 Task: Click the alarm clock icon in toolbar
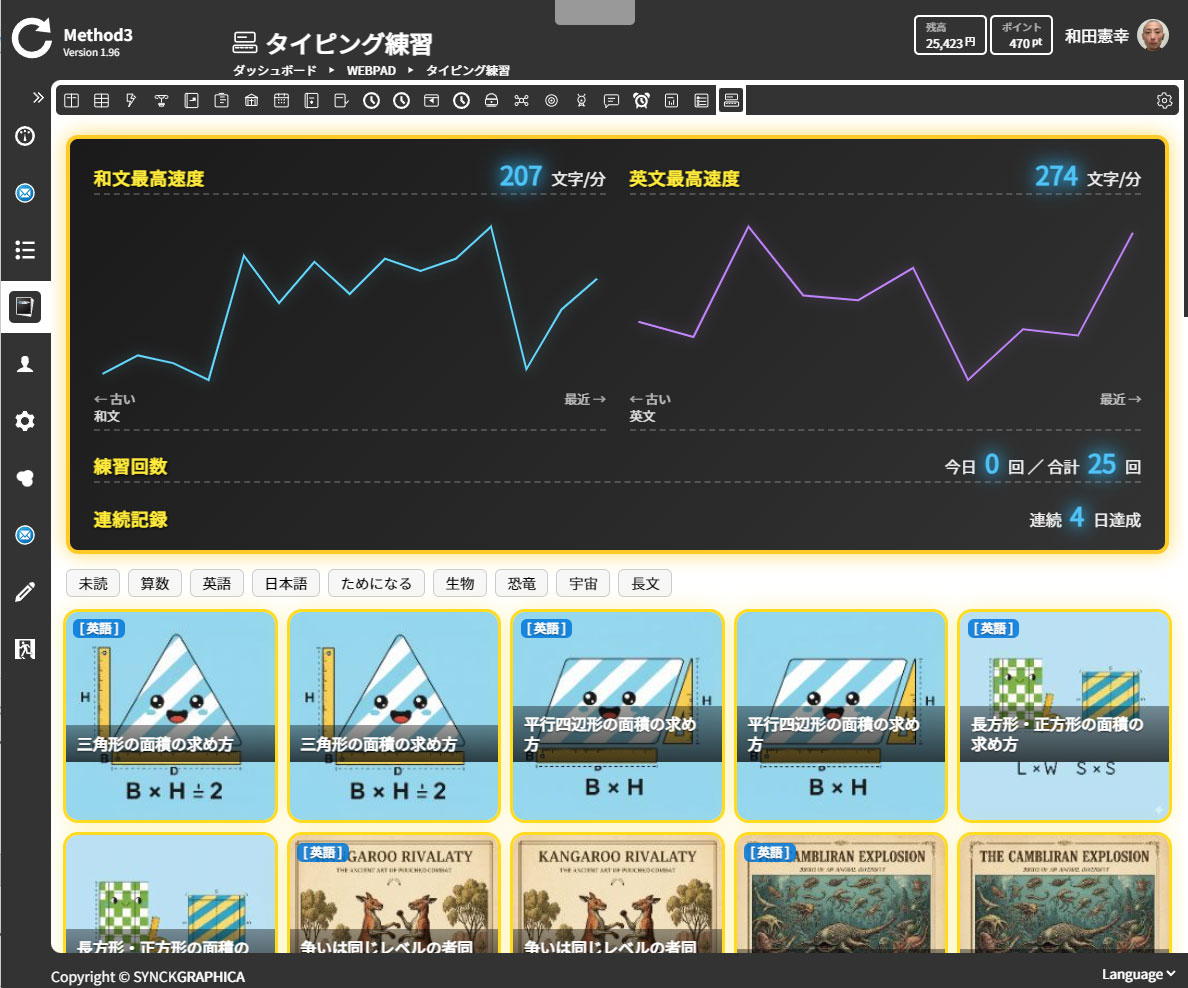click(641, 100)
